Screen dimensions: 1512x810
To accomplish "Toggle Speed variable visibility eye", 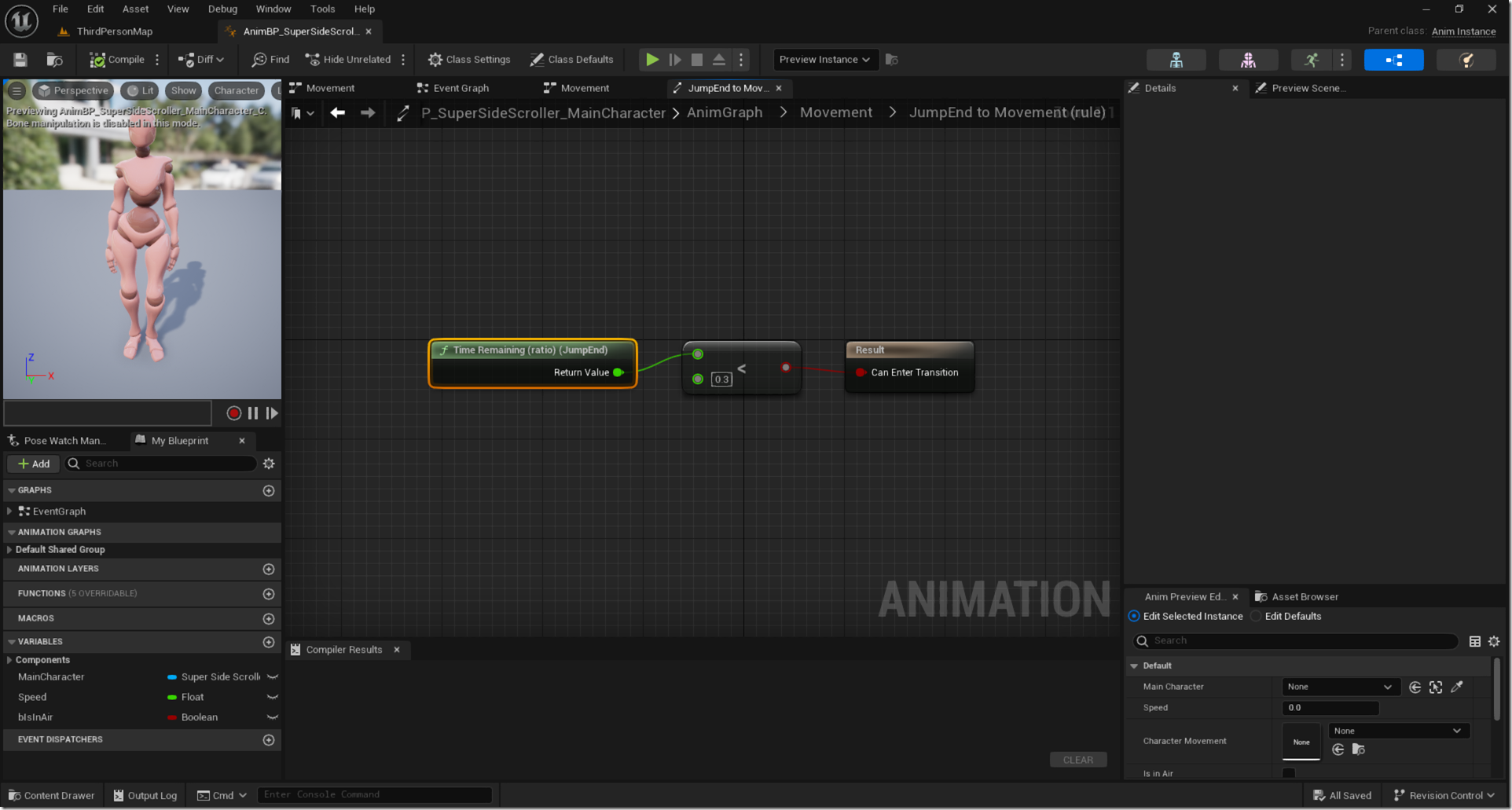I will [273, 698].
